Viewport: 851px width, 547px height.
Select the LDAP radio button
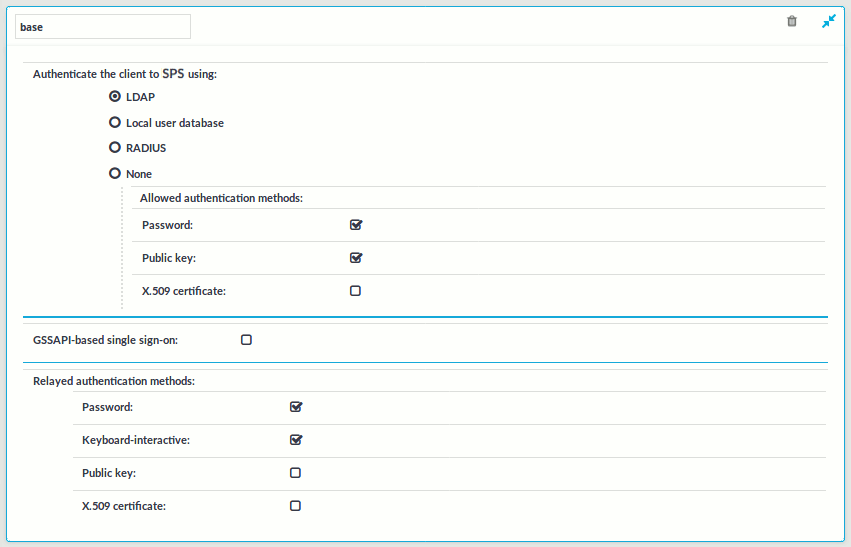point(115,97)
